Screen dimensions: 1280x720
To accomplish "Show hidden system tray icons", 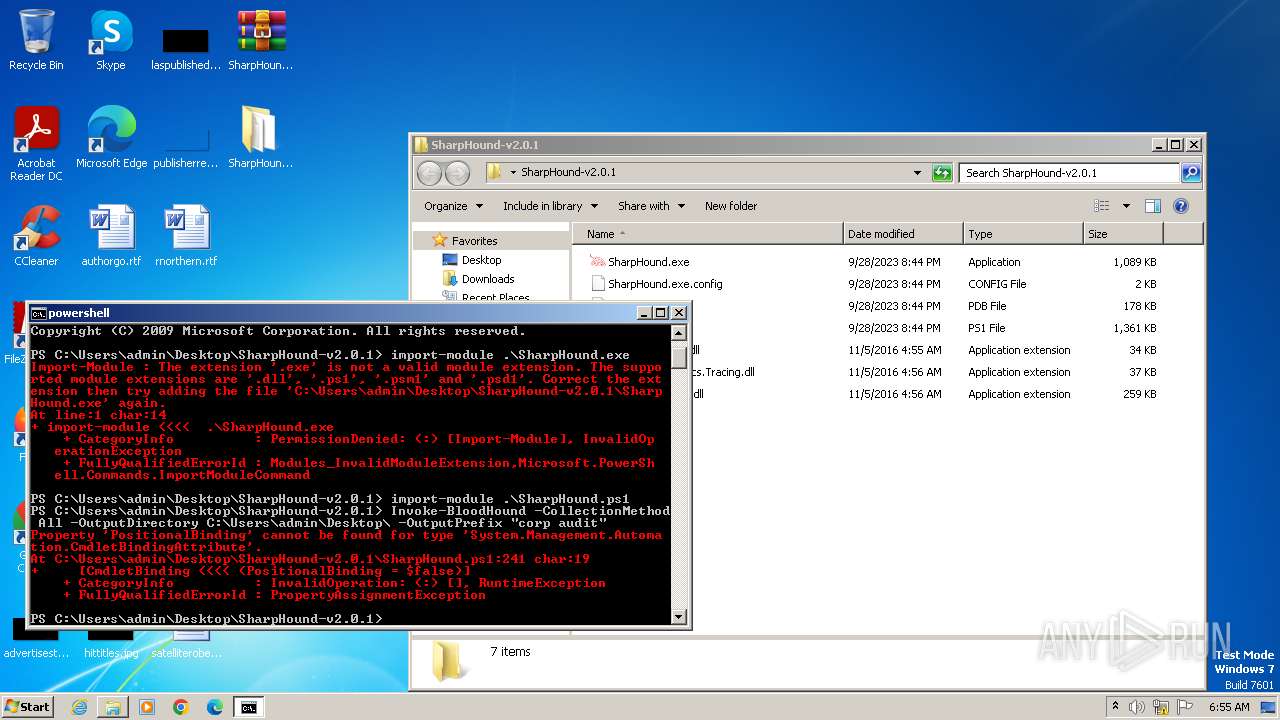I will pyautogui.click(x=1115, y=707).
